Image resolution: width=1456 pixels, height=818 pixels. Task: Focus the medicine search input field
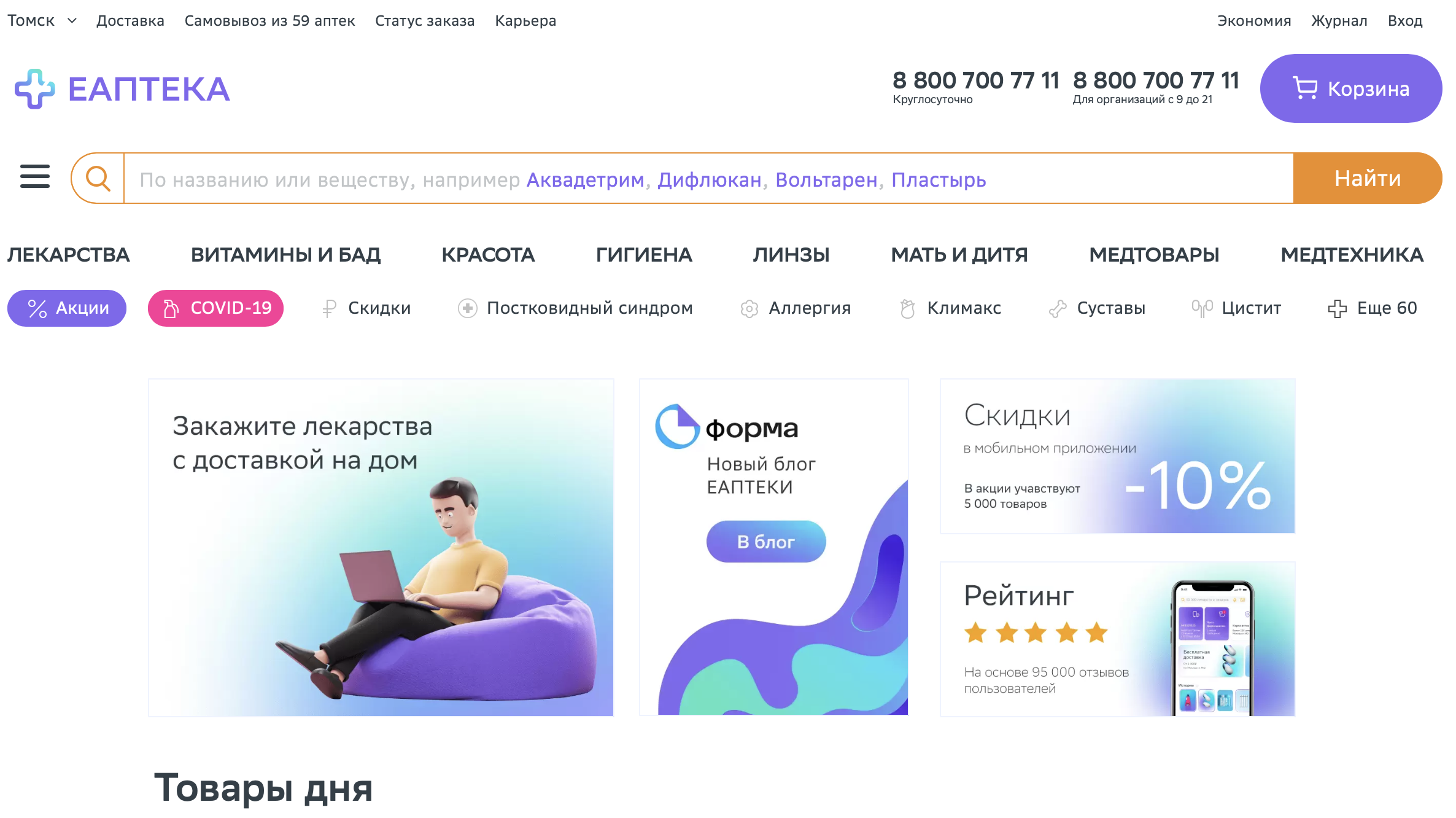click(x=708, y=179)
